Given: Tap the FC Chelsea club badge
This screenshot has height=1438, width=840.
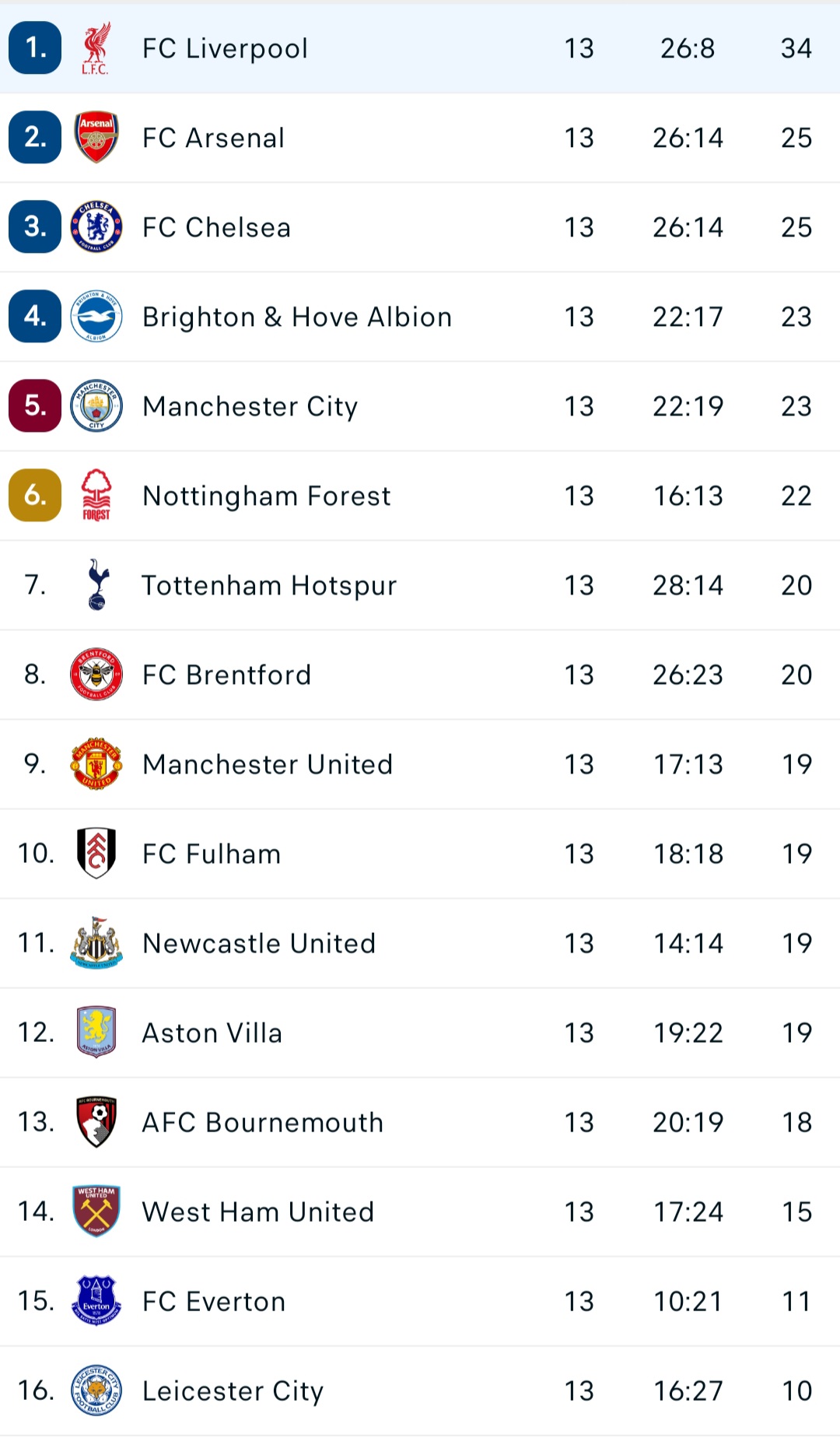Looking at the screenshot, I should (96, 226).
